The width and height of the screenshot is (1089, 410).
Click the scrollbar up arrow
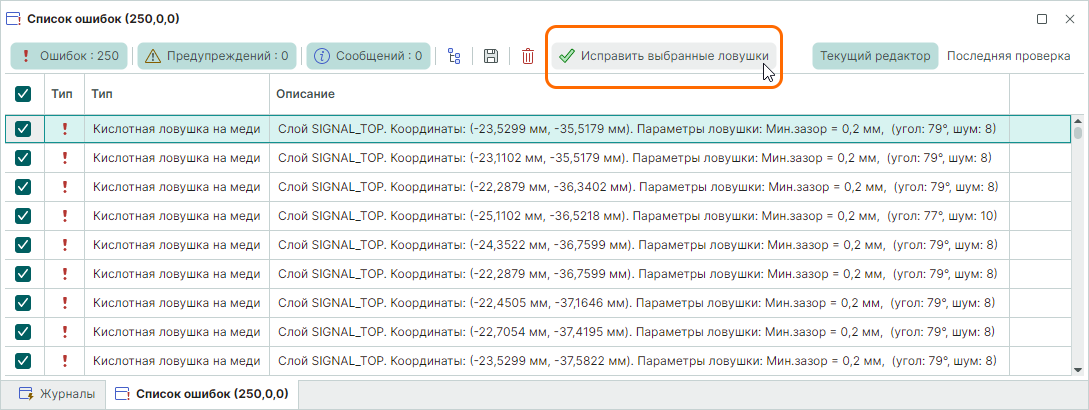[x=1078, y=120]
